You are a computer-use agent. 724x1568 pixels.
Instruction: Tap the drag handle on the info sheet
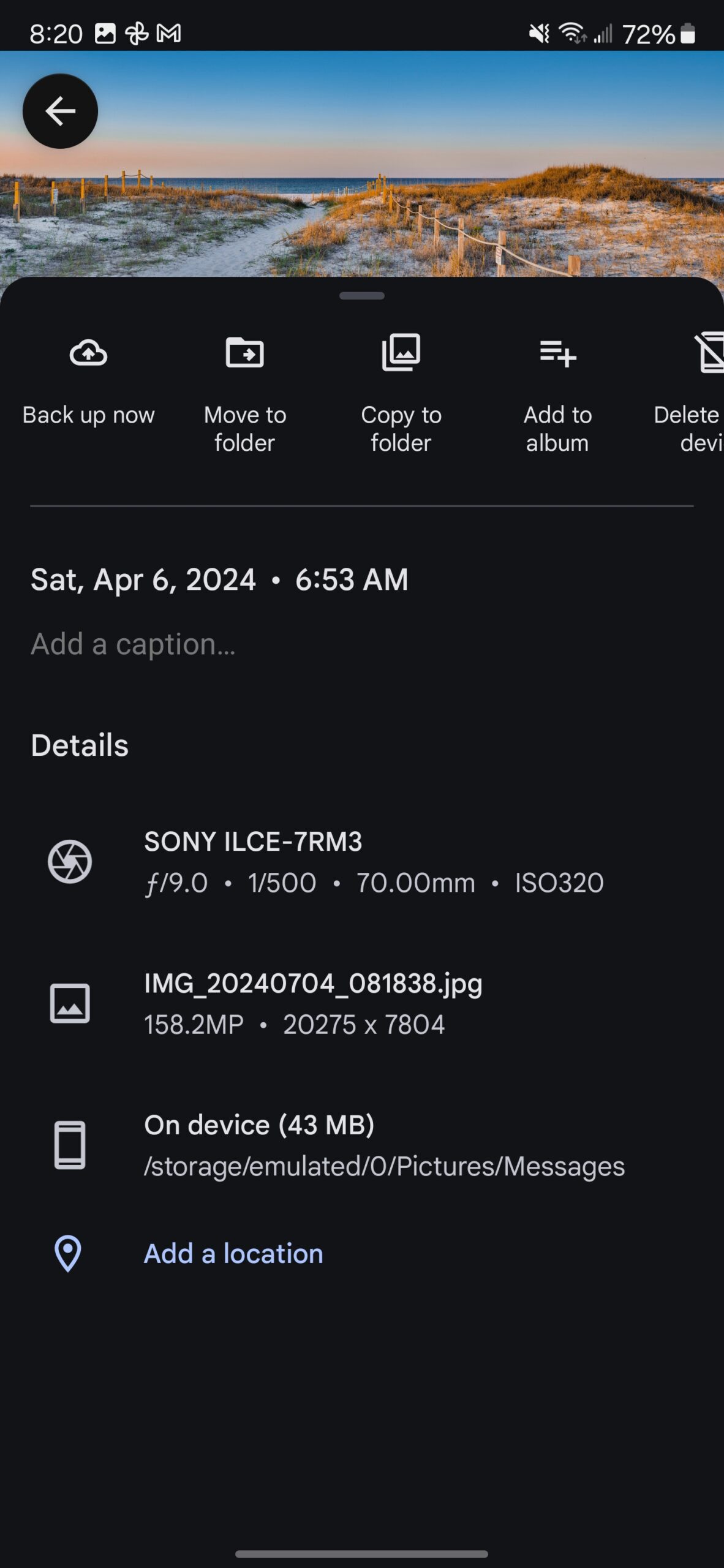click(362, 296)
